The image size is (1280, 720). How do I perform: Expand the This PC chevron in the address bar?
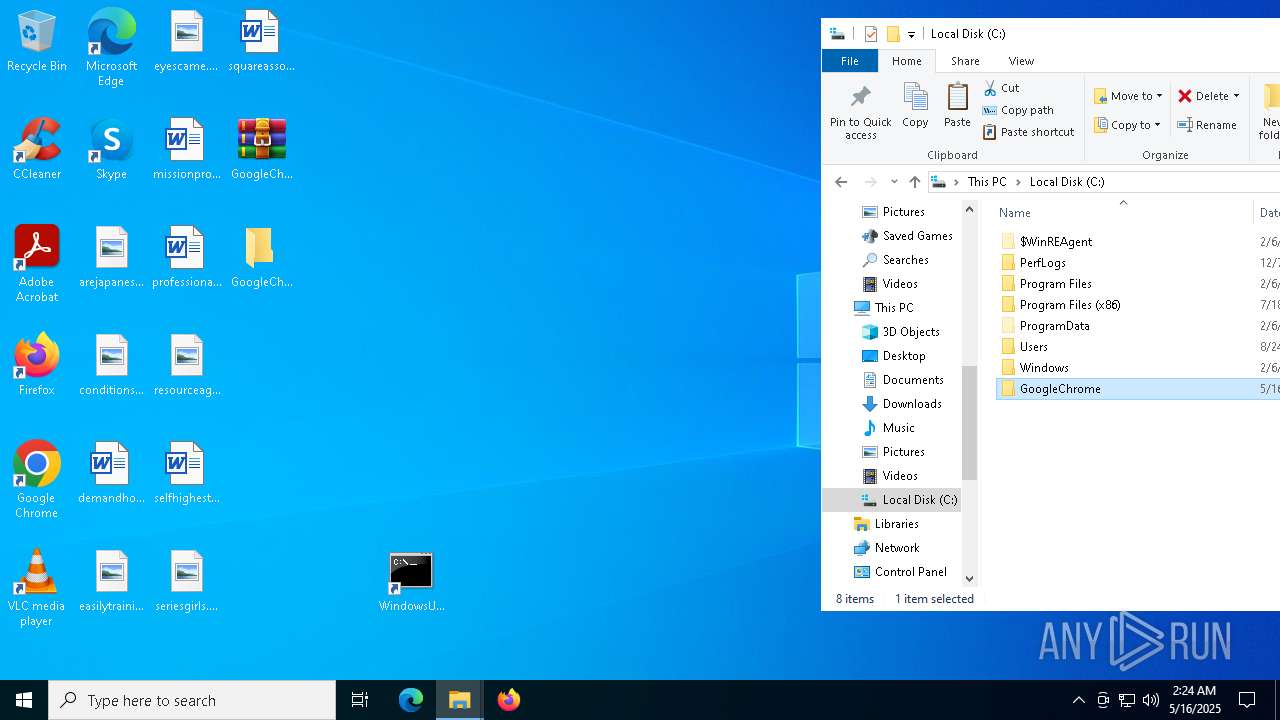coord(1019,182)
